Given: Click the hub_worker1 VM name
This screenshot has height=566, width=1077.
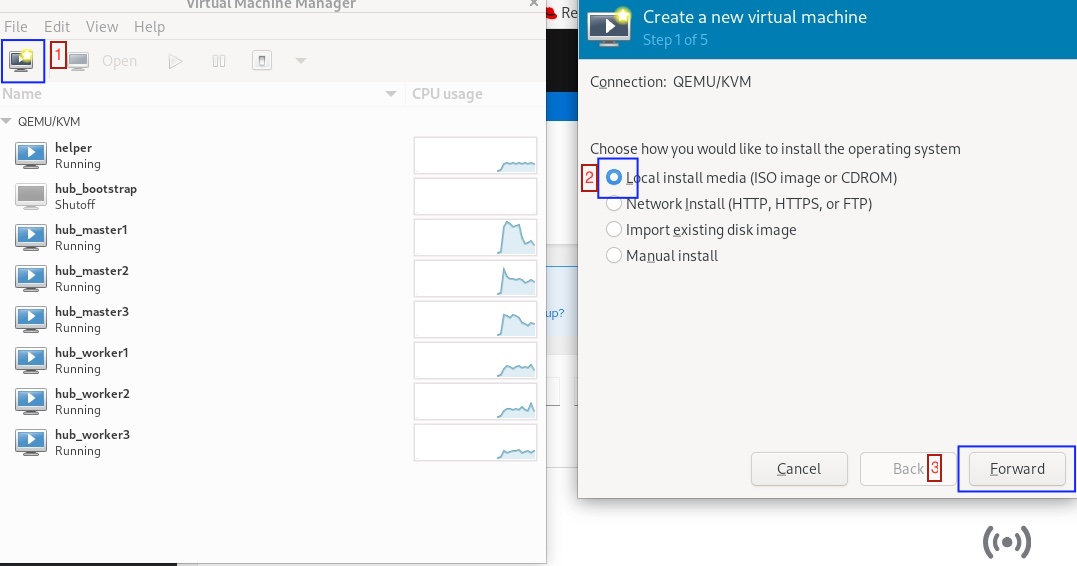Looking at the screenshot, I should pos(92,352).
